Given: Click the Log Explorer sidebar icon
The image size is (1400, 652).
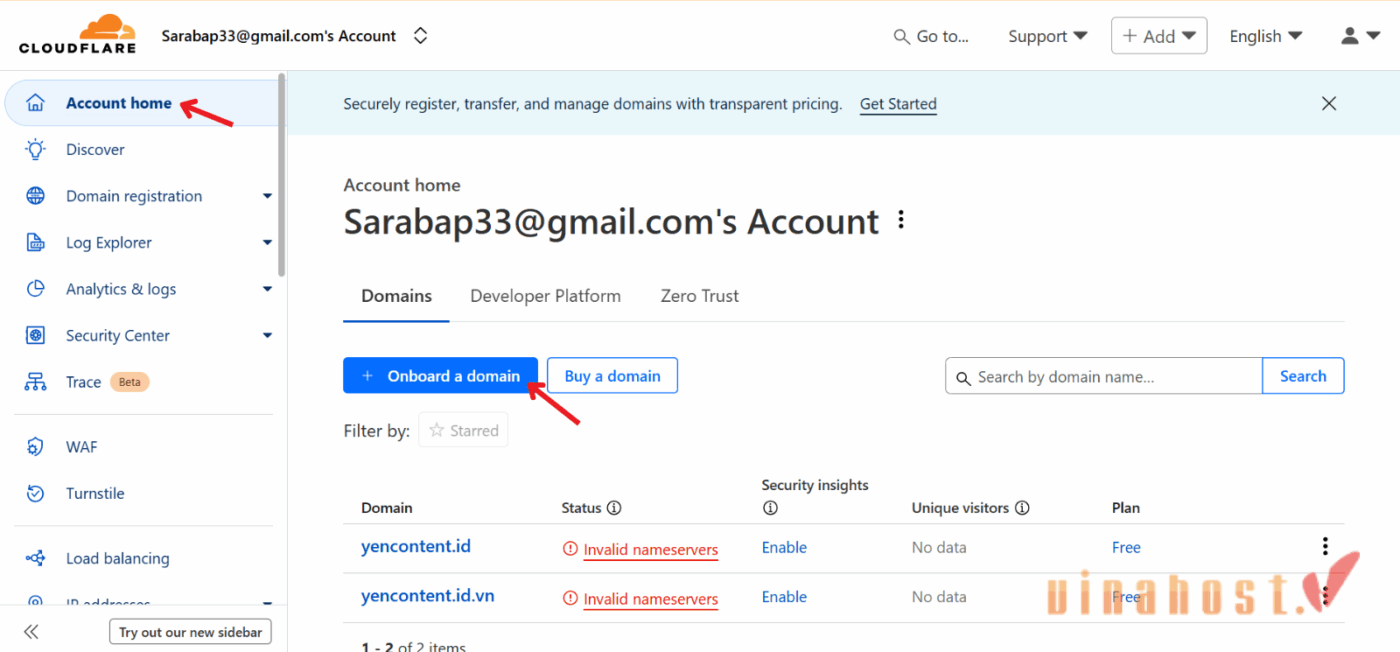Looking at the screenshot, I should point(33,242).
